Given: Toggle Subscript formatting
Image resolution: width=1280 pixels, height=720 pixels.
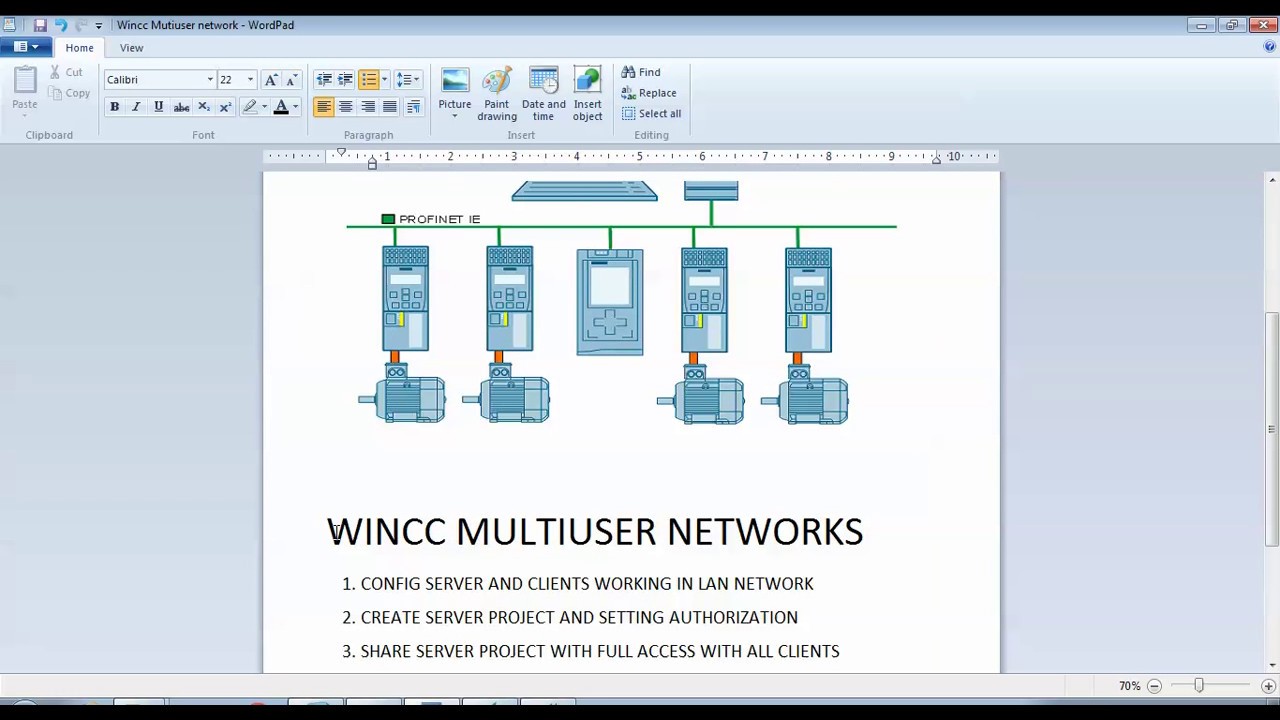Looking at the screenshot, I should tap(204, 107).
